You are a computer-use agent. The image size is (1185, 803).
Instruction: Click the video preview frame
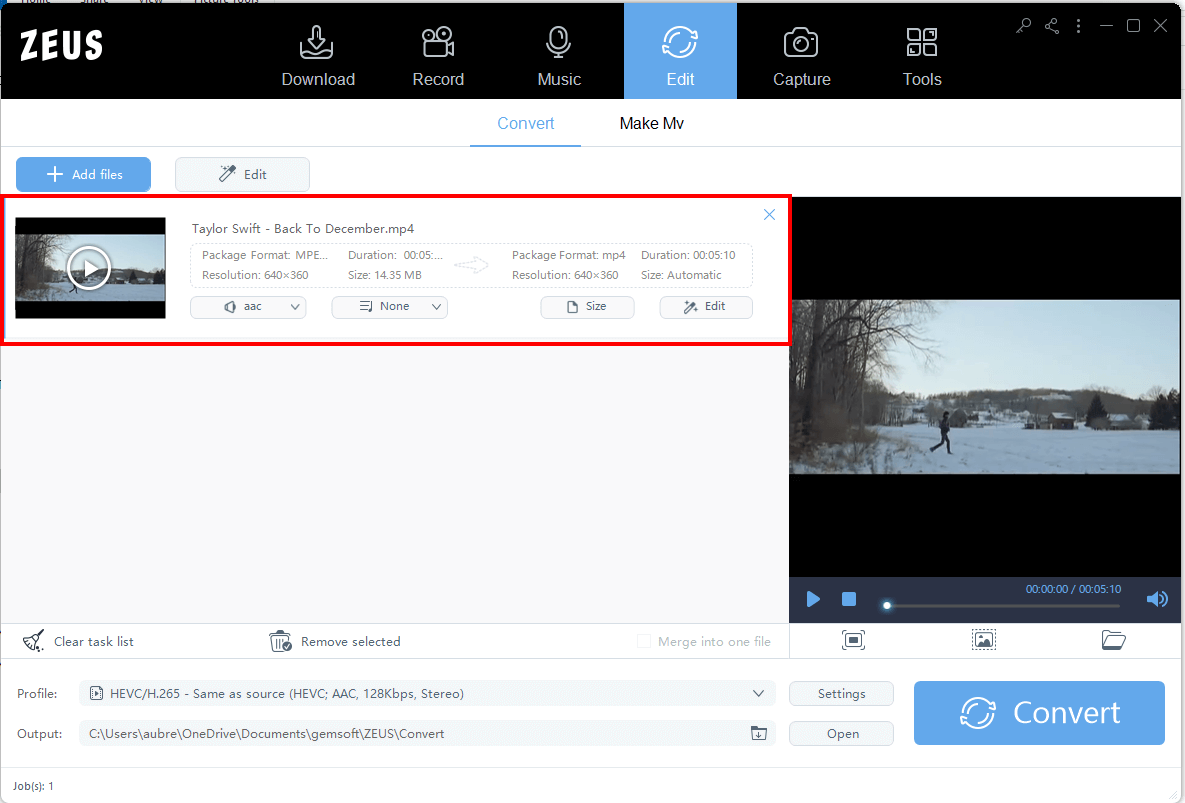(x=984, y=387)
